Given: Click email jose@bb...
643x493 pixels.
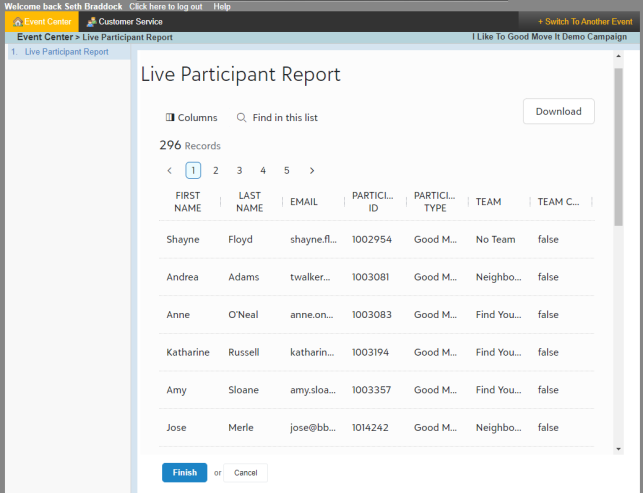Looking at the screenshot, I should 313,428.
